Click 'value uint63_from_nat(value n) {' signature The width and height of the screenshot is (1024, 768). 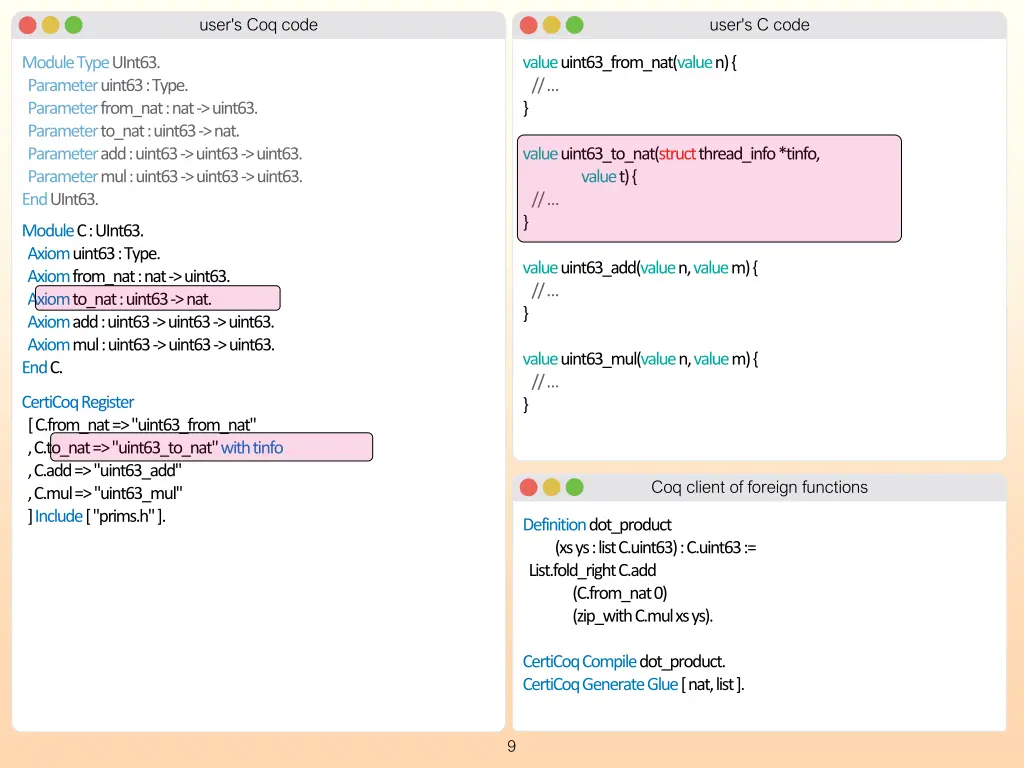point(630,63)
